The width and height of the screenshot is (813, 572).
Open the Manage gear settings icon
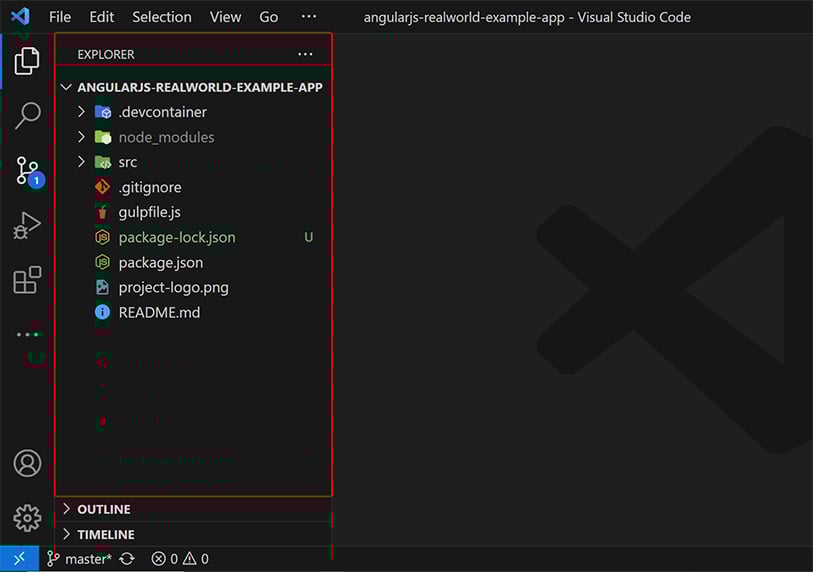(27, 517)
